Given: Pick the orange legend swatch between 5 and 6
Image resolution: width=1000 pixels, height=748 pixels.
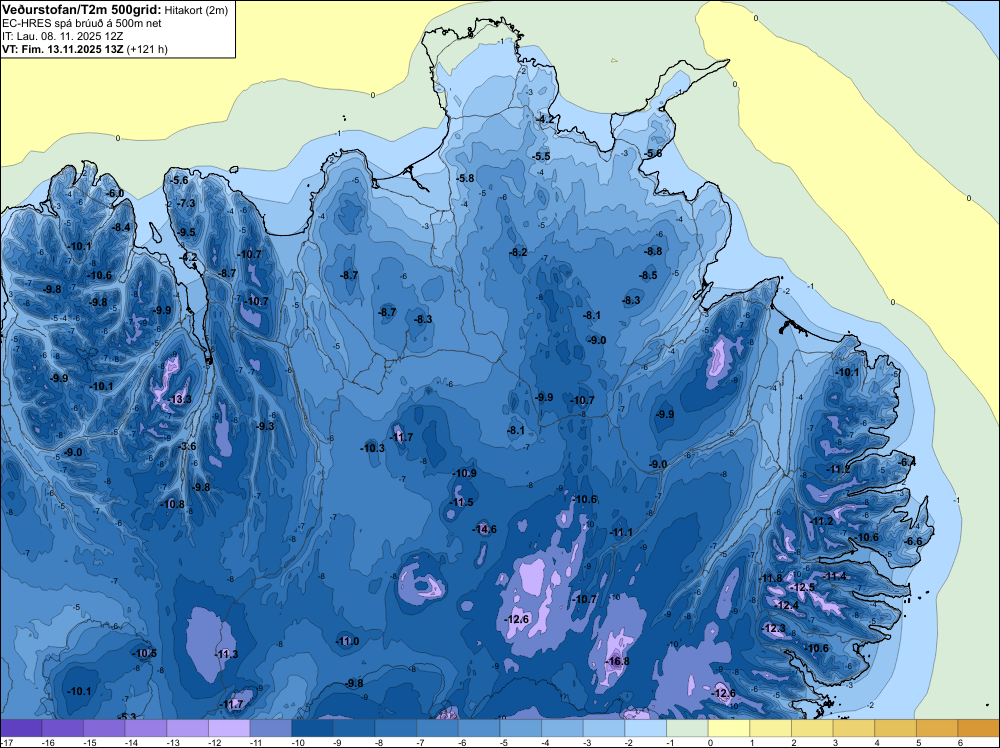Looking at the screenshot, I should (x=937, y=728).
